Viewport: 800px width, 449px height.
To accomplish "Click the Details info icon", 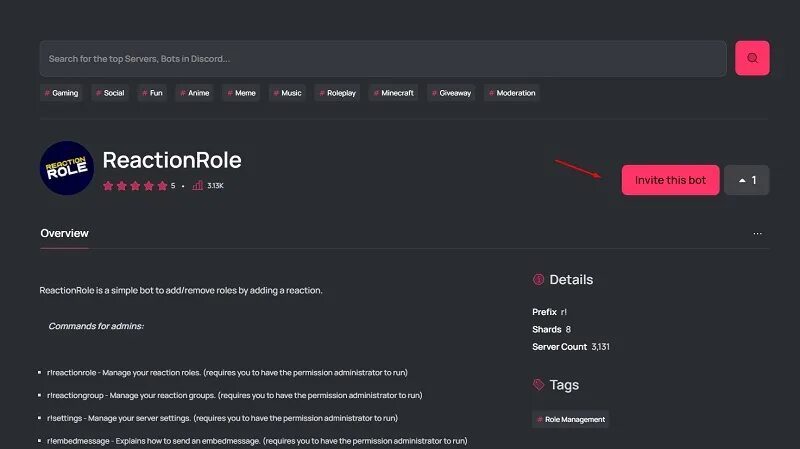I will pos(538,280).
